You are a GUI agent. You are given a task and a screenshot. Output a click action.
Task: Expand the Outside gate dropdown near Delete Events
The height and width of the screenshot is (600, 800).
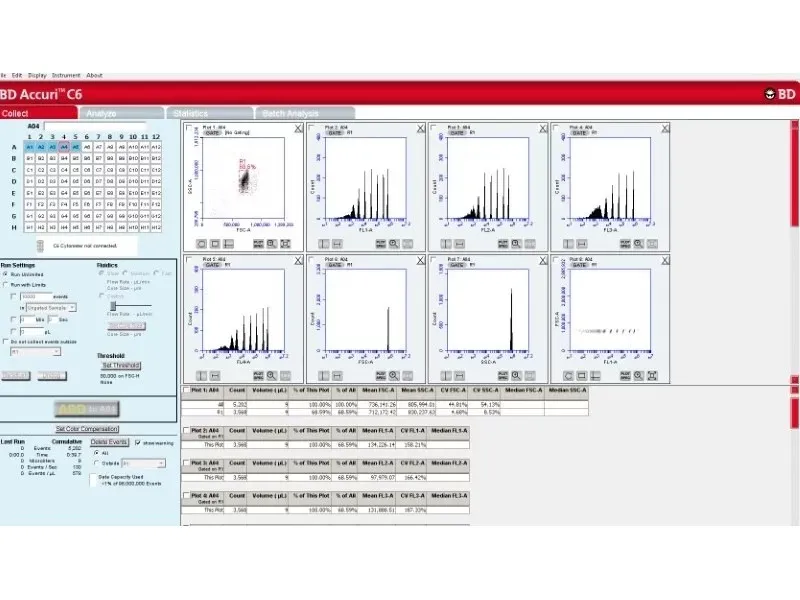(142, 464)
